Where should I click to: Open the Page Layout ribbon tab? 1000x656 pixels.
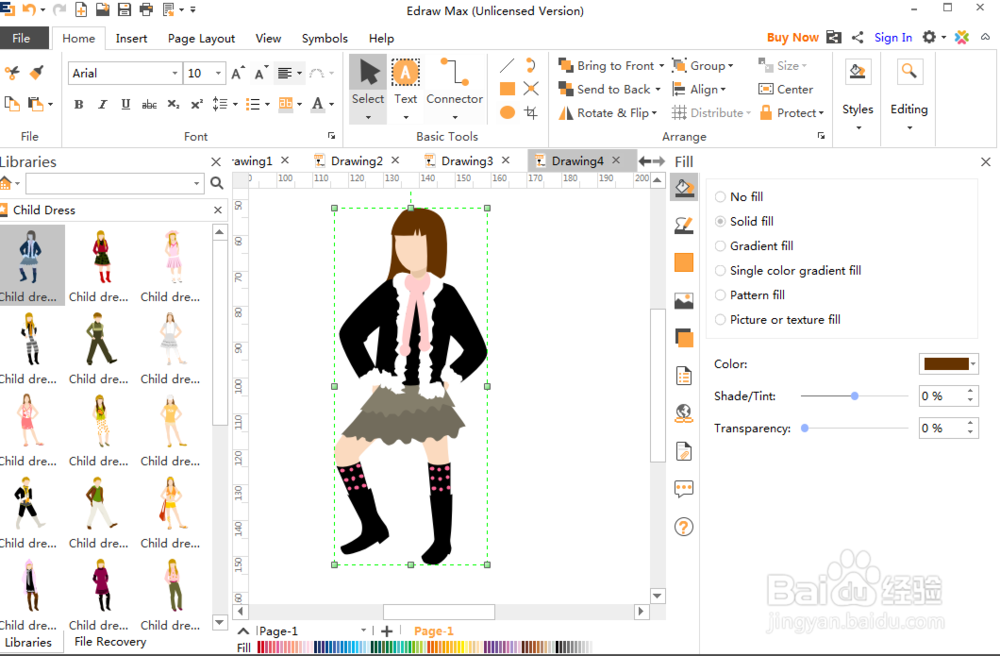(201, 39)
